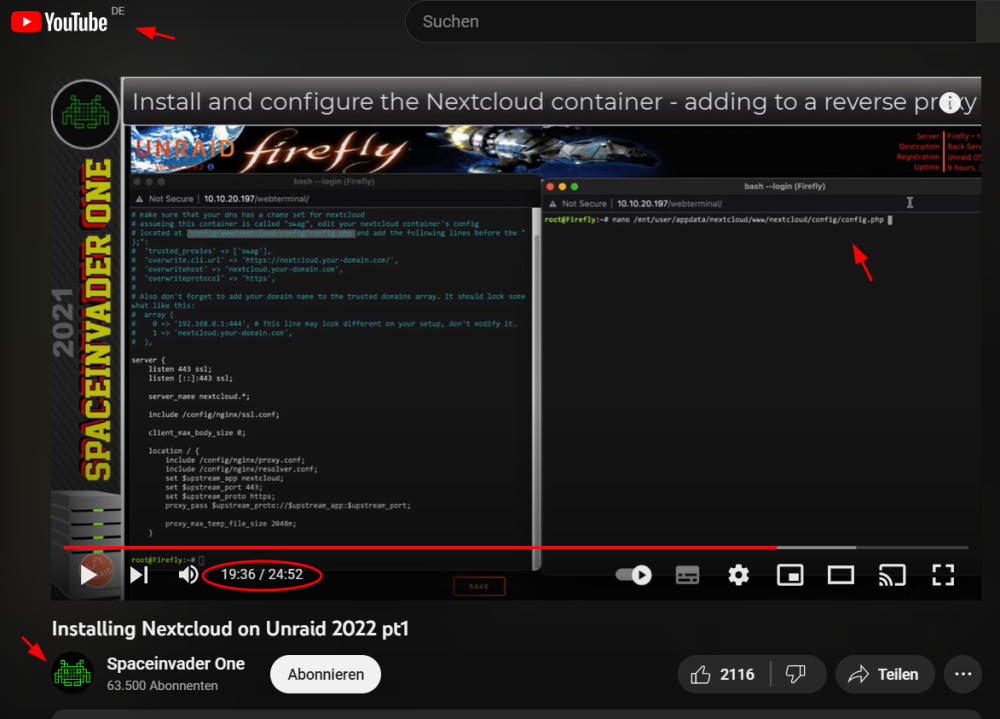
Task: Cast the video to a TV
Action: 892,575
